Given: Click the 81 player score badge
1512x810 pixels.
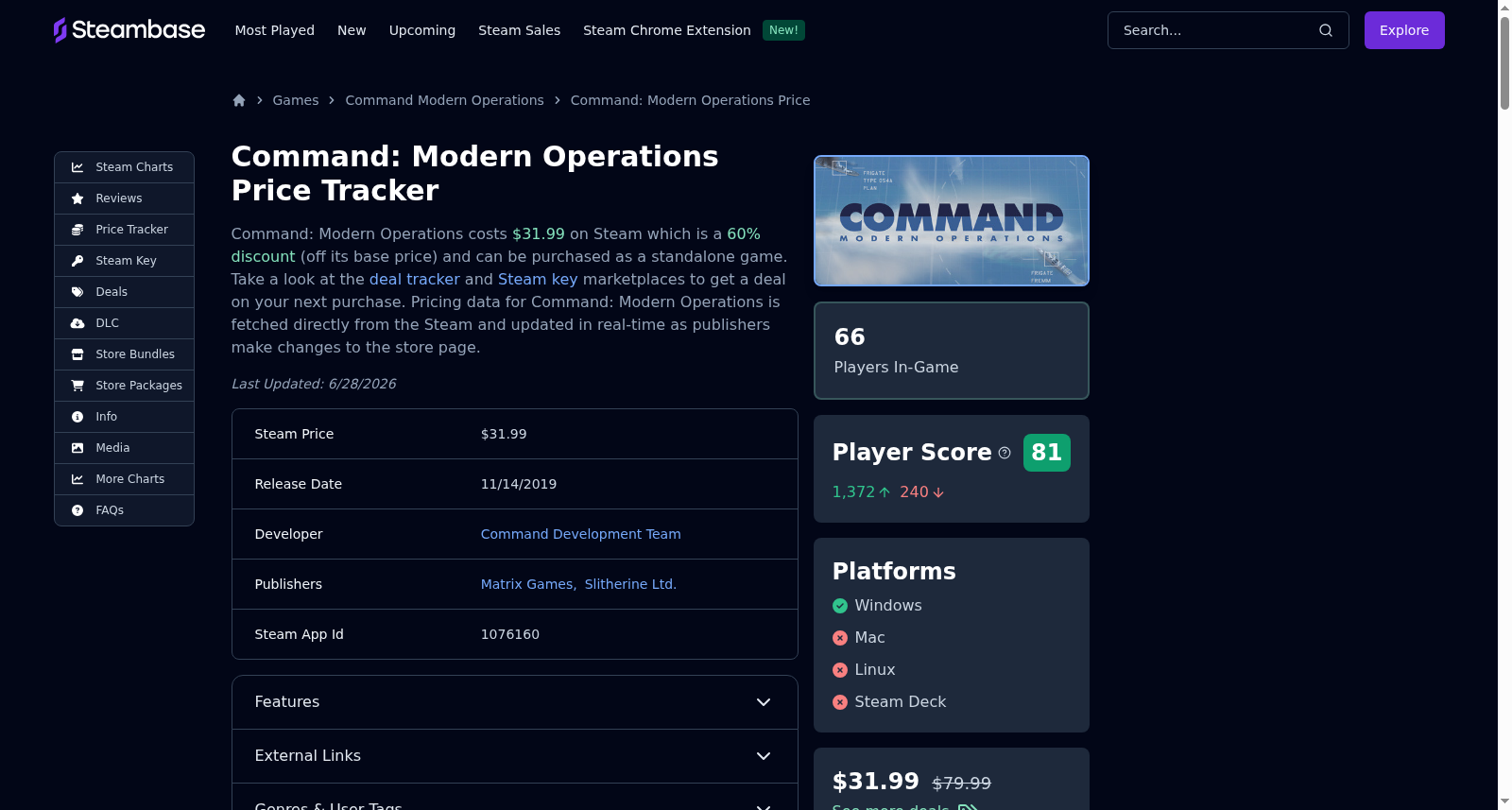Looking at the screenshot, I should (x=1047, y=453).
